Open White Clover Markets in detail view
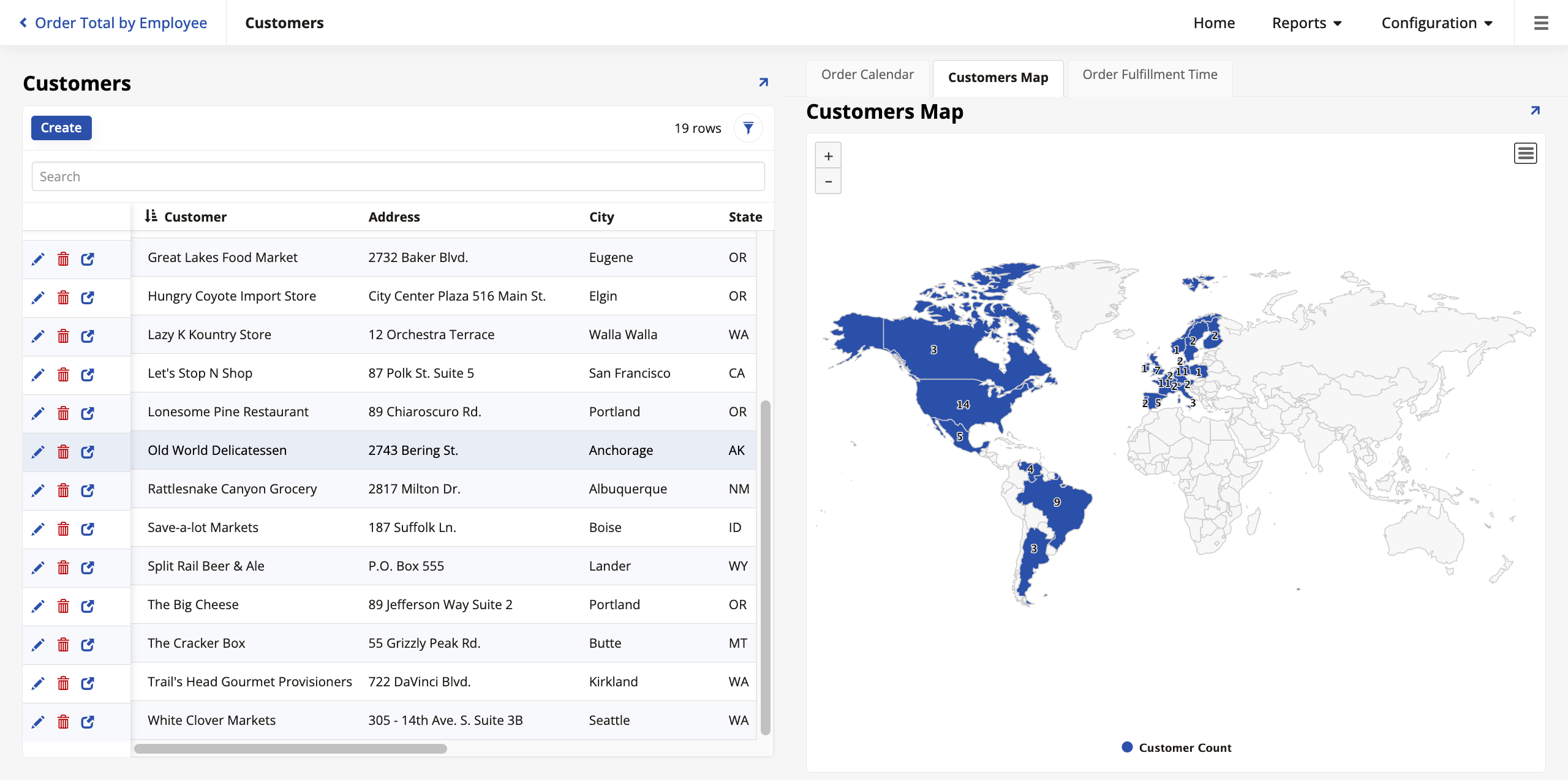The image size is (1568, 780). coord(88,722)
